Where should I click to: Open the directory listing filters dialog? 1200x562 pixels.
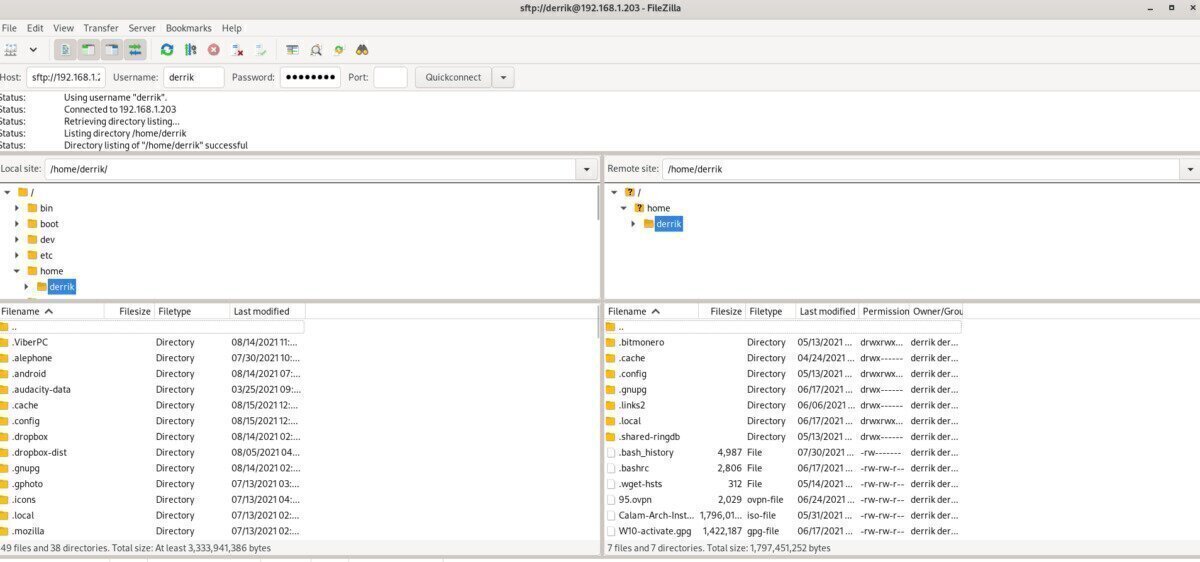[292, 49]
